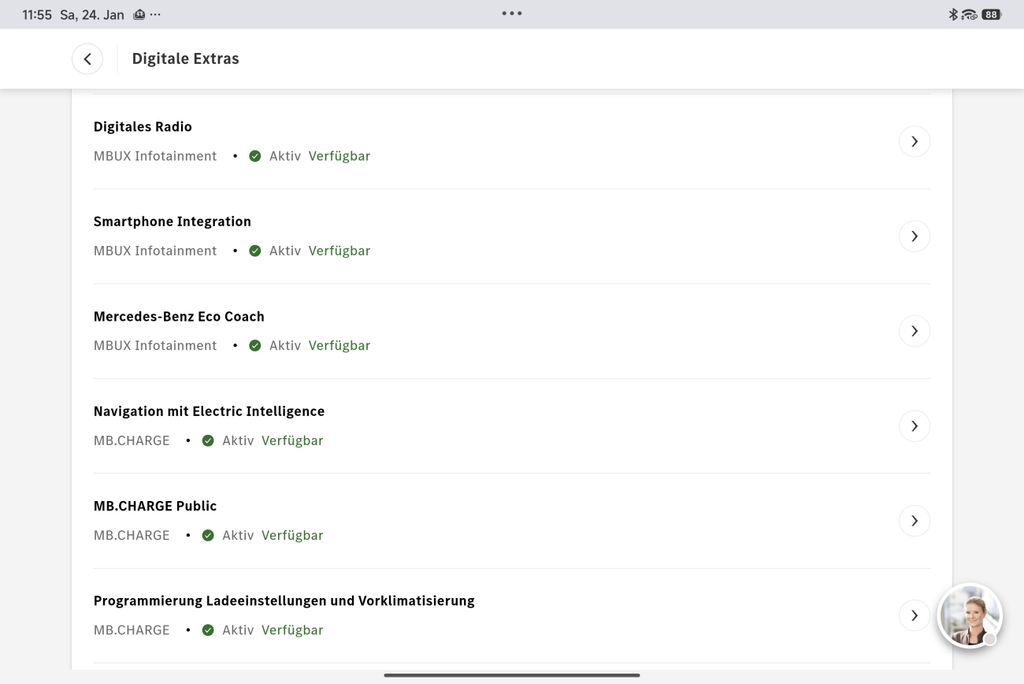Screen dimensions: 1024x684
Task: Expand Navigation mit Electric Intelligence chevron
Action: click(x=914, y=426)
